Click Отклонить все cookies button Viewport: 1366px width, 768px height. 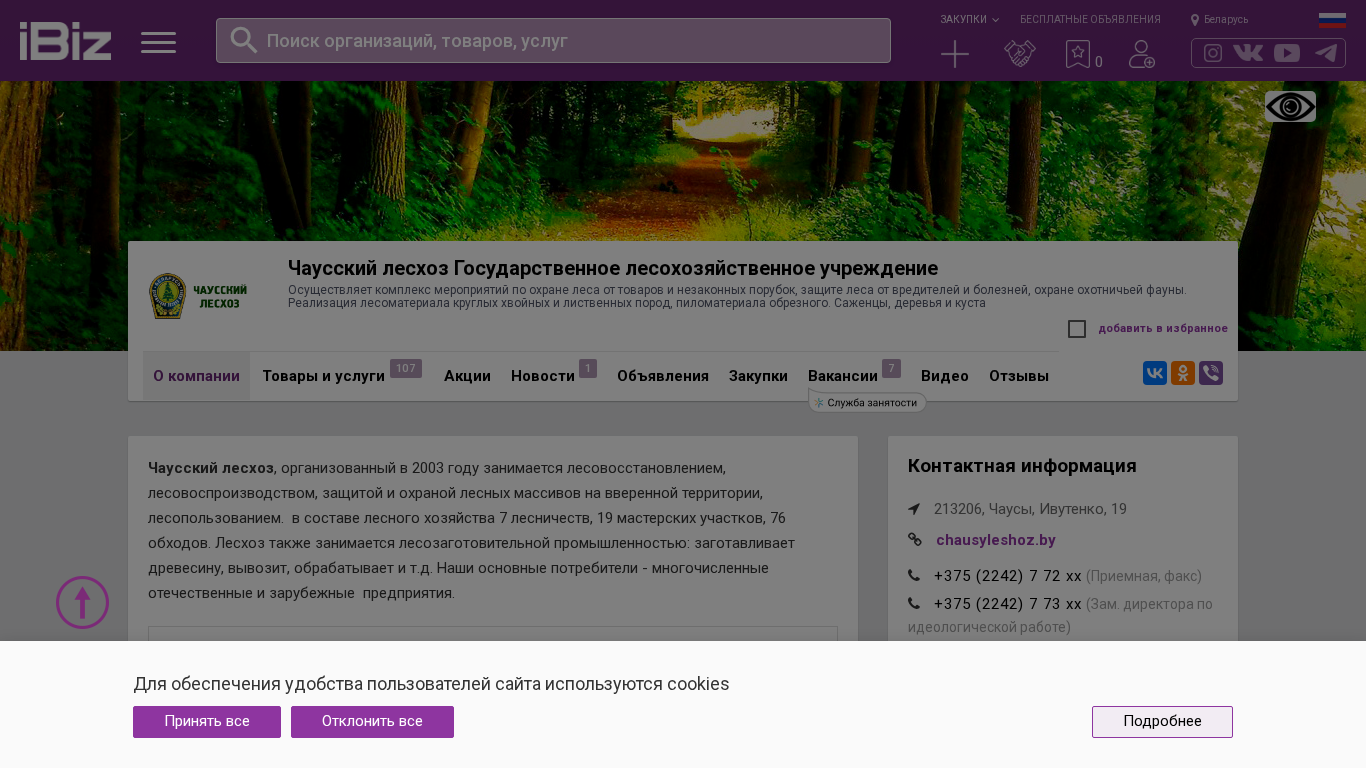click(x=372, y=722)
